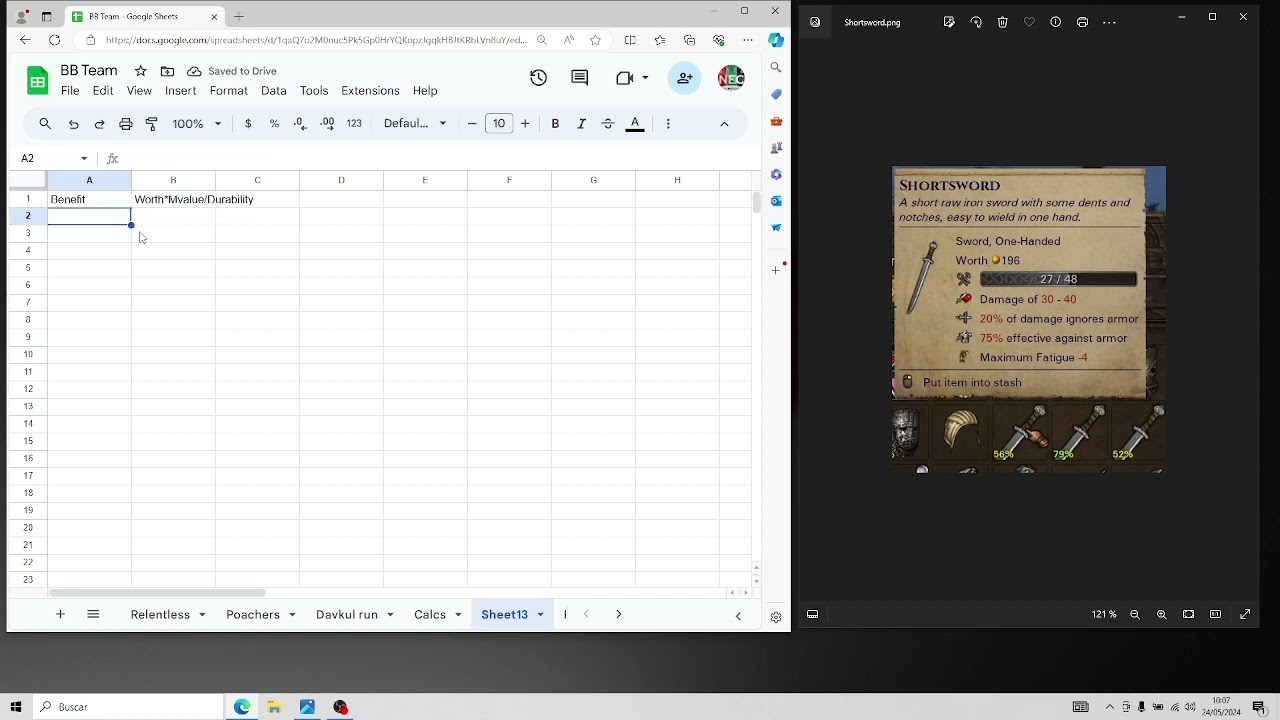Open the Name box A2 dropdown
Viewport: 1280px width, 720px height.
[x=84, y=158]
